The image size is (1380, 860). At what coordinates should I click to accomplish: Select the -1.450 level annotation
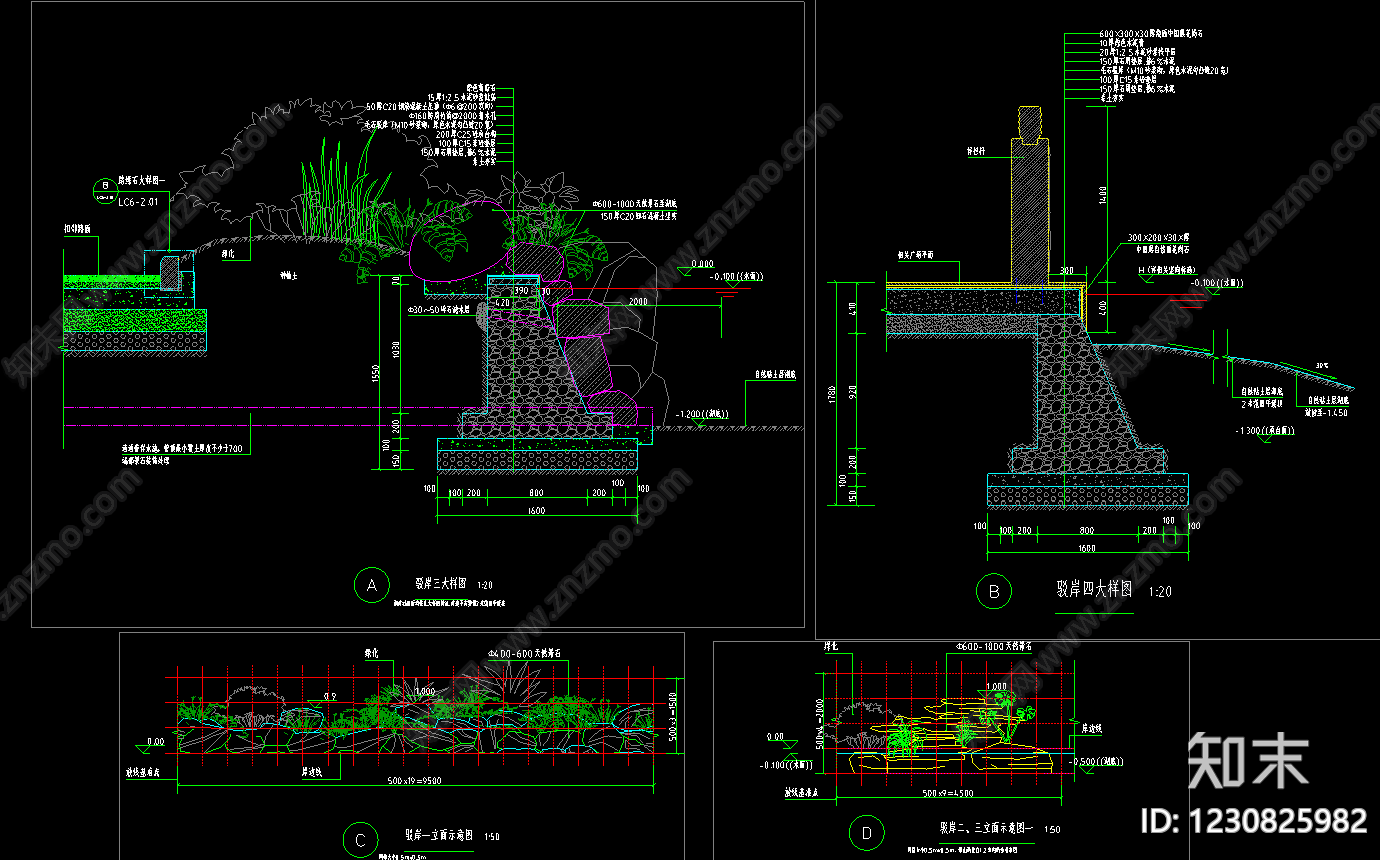click(1326, 412)
